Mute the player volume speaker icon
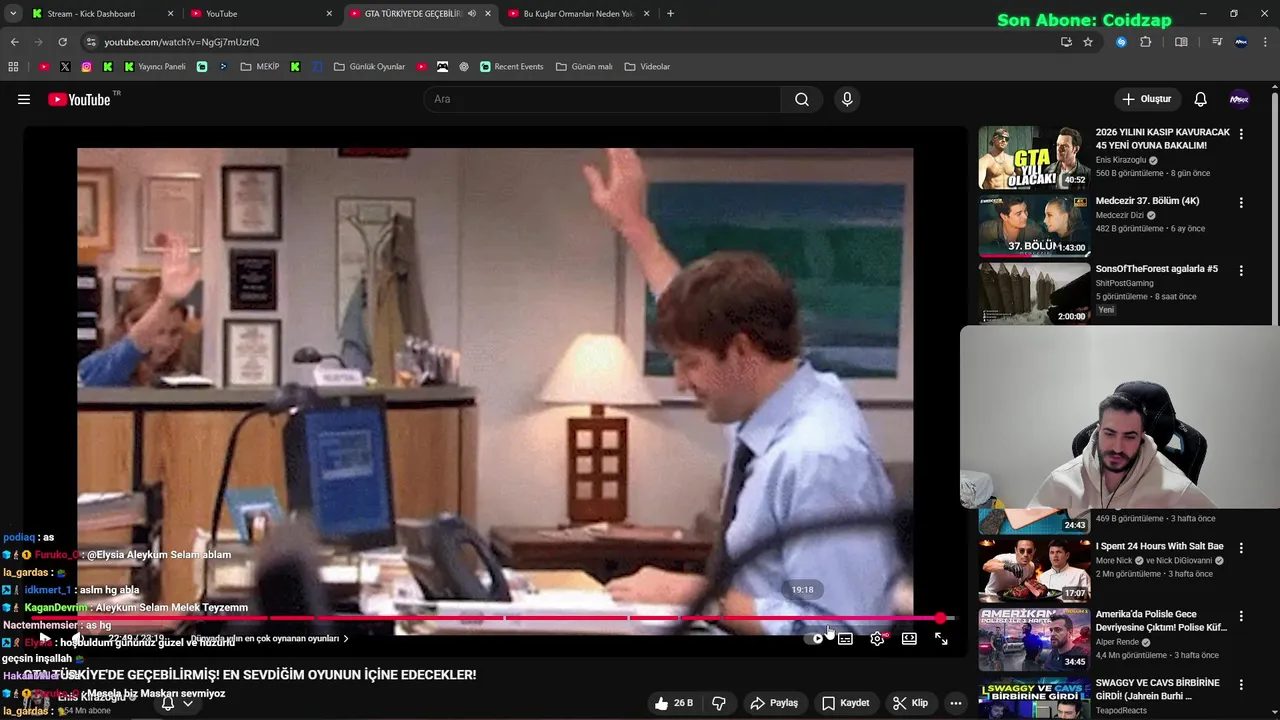 click(77, 638)
